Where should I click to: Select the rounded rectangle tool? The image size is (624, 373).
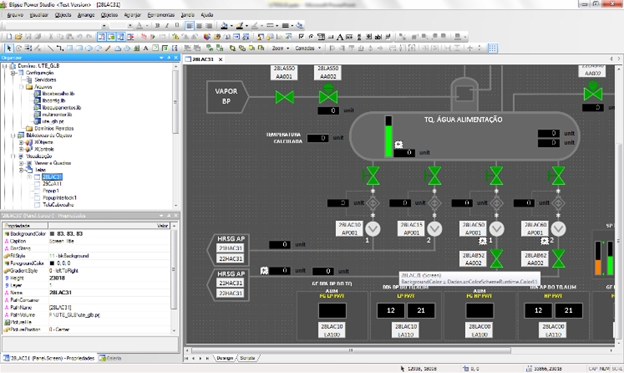79,48
